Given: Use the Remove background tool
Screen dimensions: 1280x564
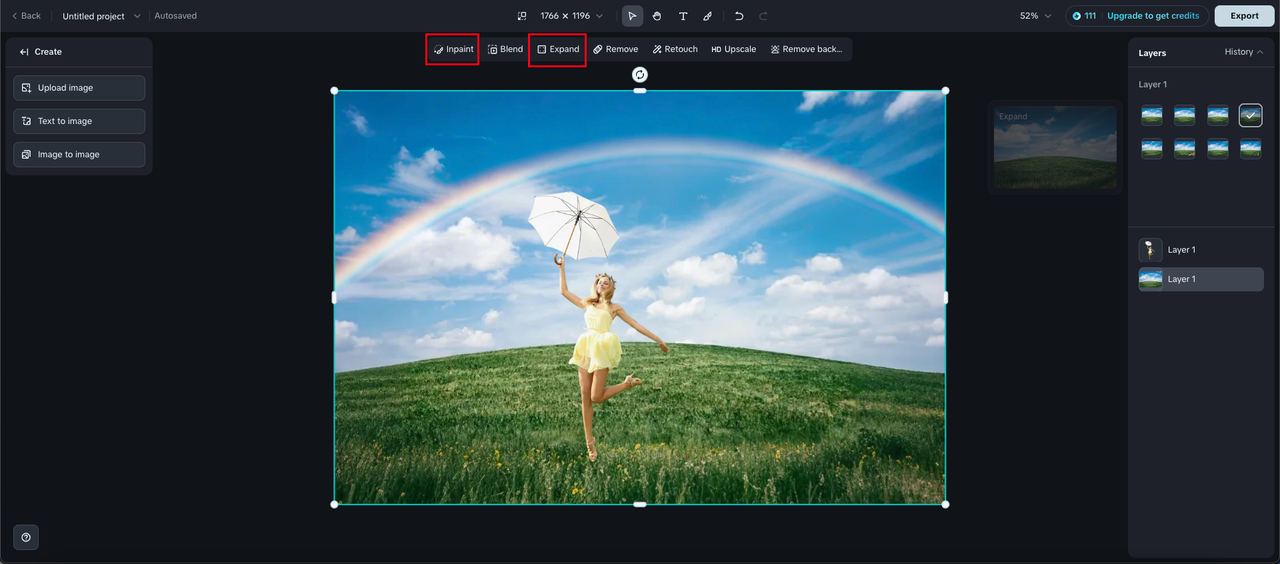Looking at the screenshot, I should tap(806, 49).
